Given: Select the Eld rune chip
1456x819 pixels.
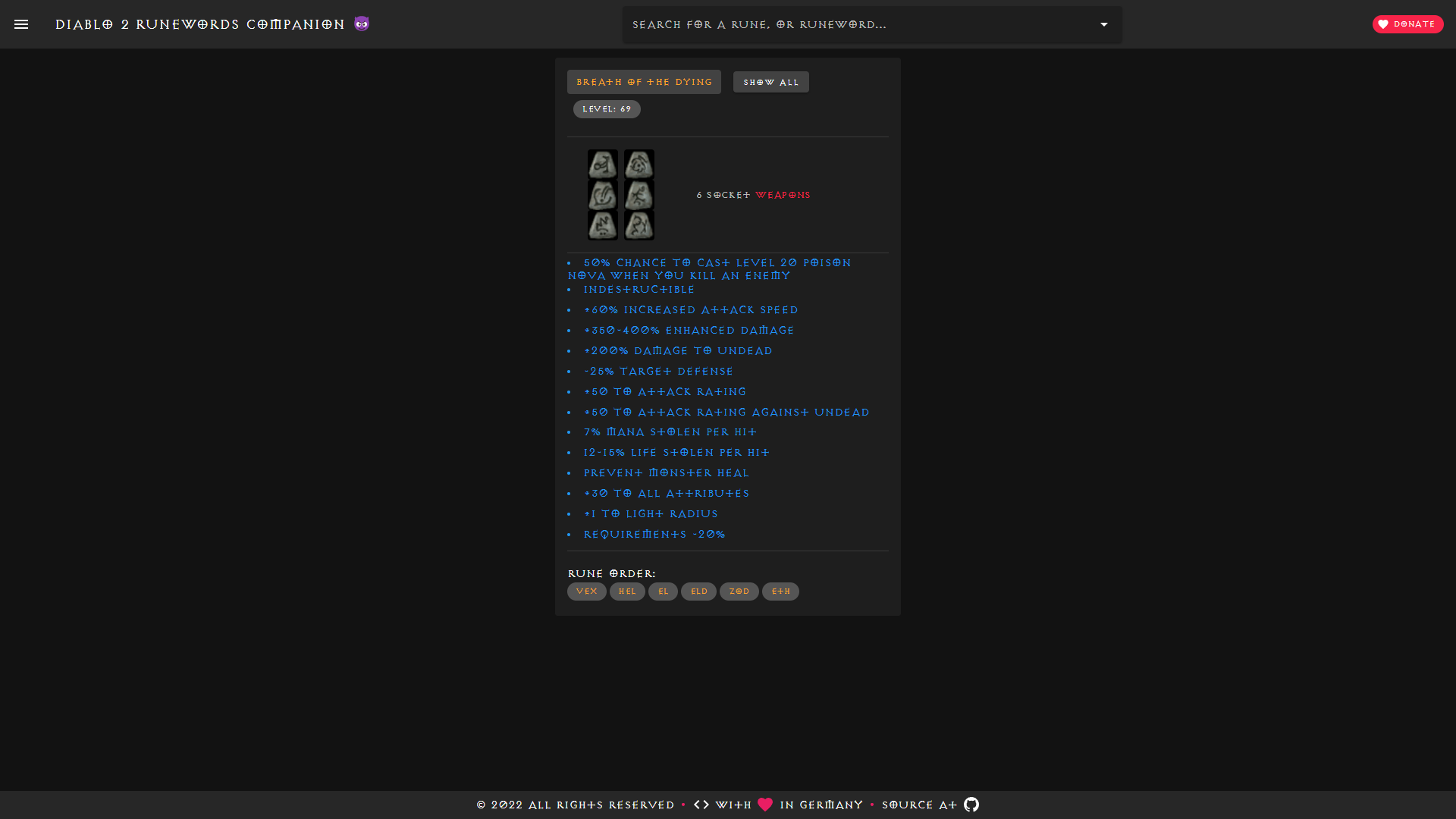Looking at the screenshot, I should click(698, 591).
